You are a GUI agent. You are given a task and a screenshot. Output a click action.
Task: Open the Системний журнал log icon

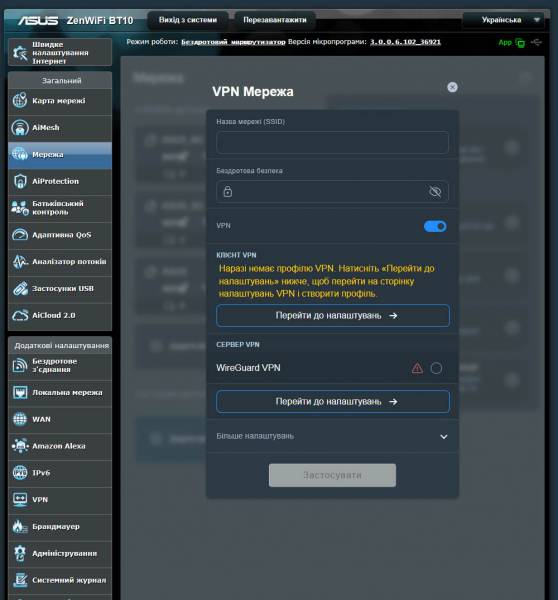pos(20,580)
